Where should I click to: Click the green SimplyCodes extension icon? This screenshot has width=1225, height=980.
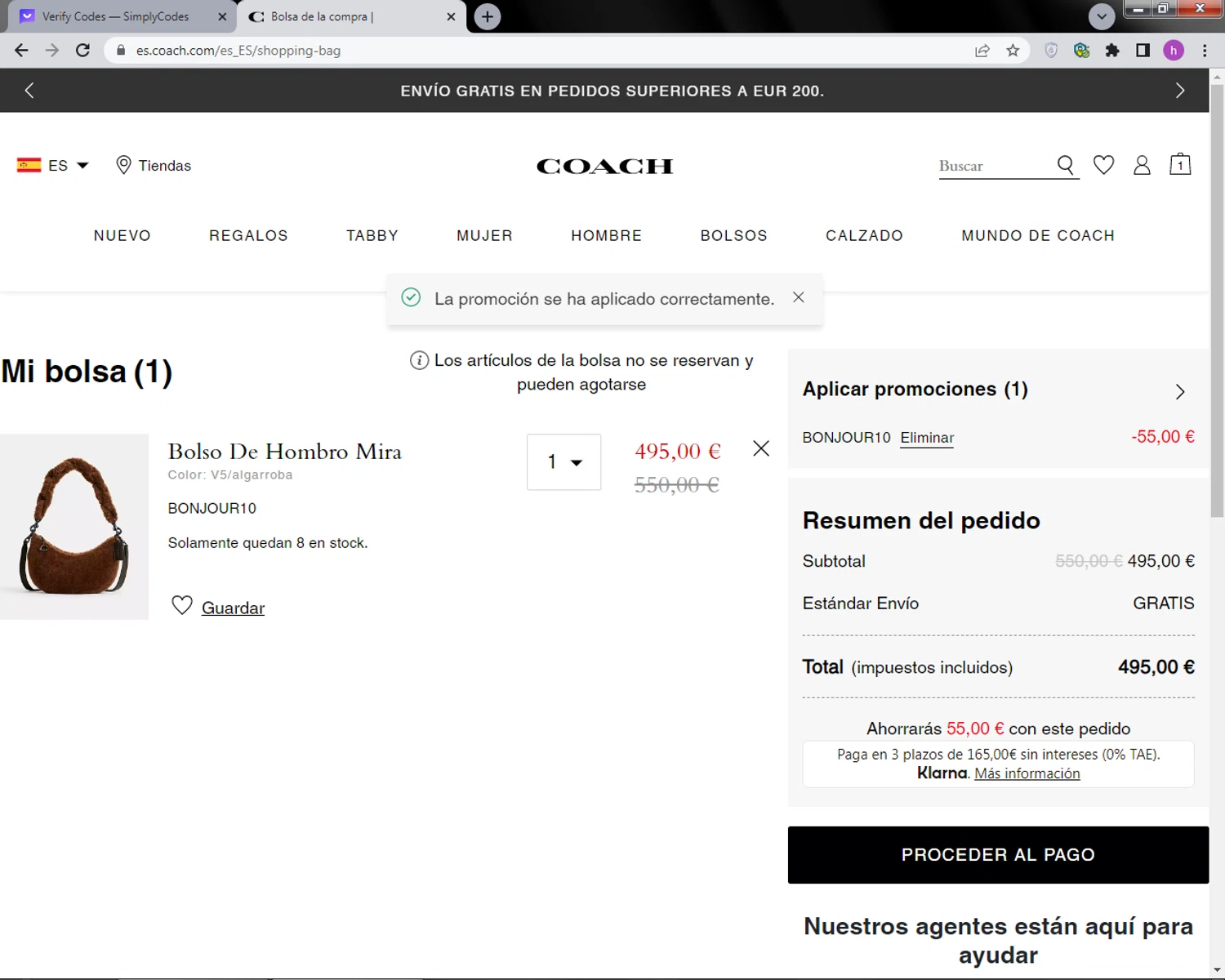click(1082, 51)
